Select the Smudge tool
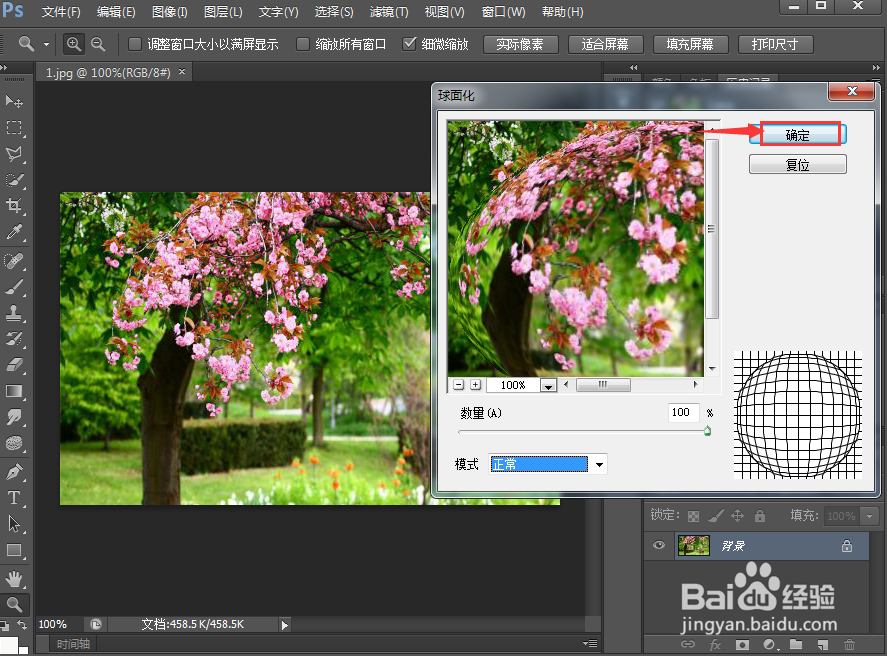Screen dimensions: 887x656 pos(14,417)
